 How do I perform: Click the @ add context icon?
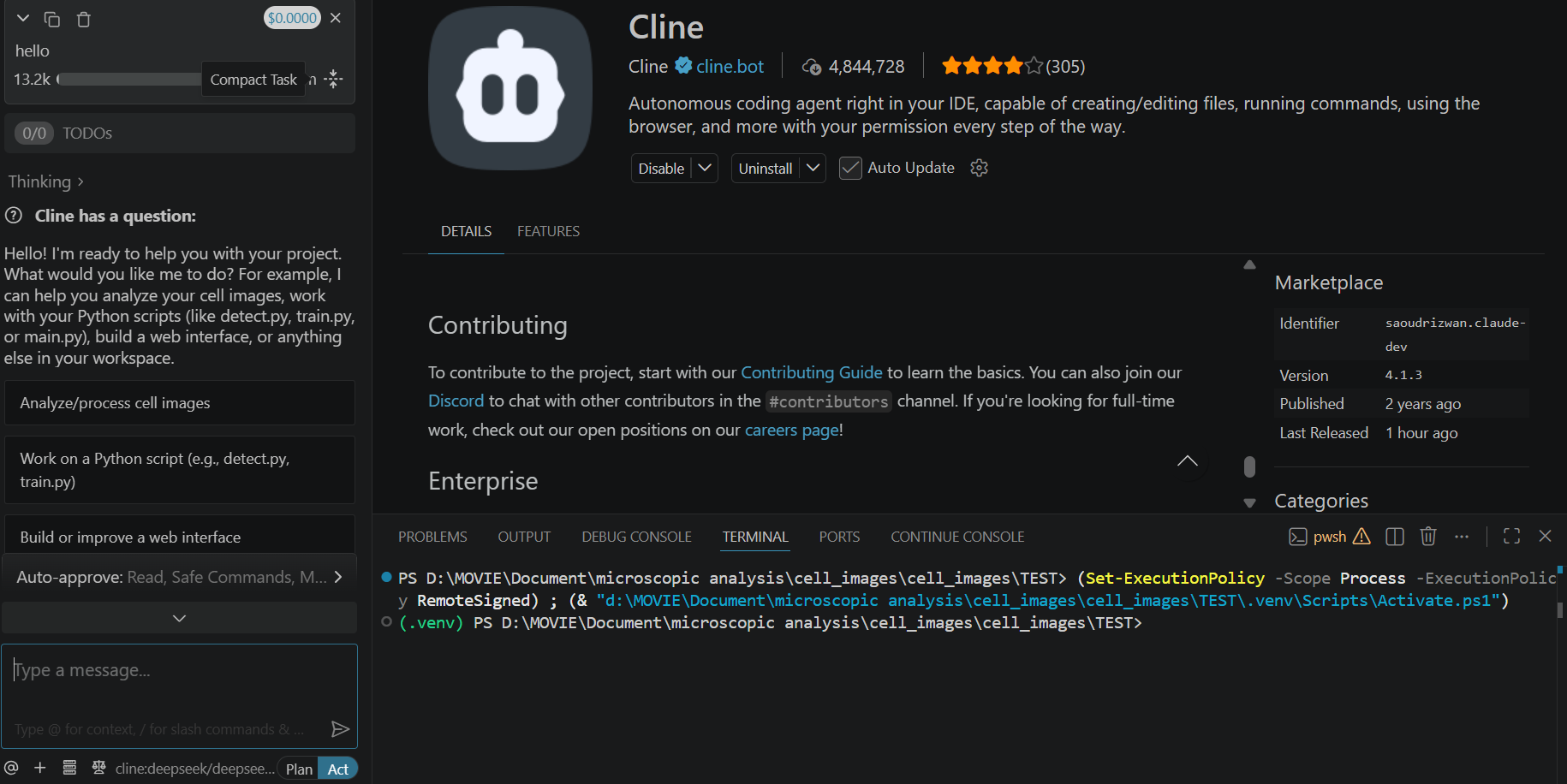pos(11,768)
